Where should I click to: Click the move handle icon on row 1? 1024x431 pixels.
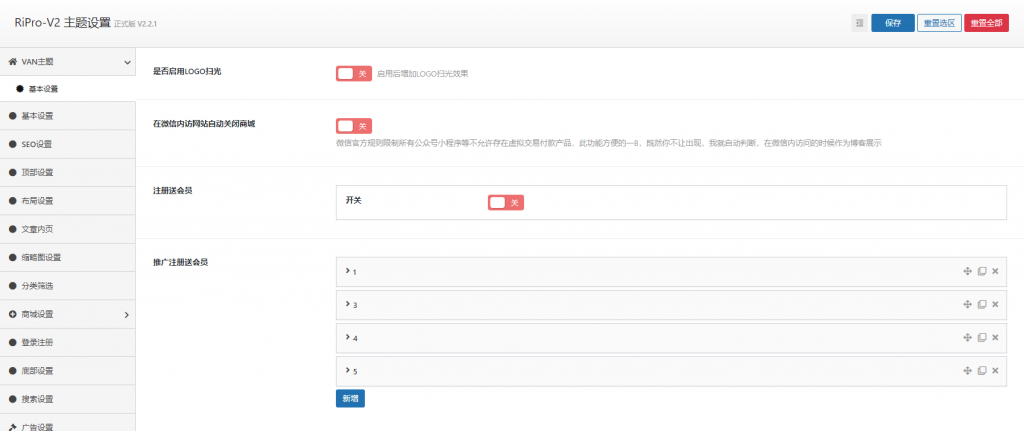(967, 271)
